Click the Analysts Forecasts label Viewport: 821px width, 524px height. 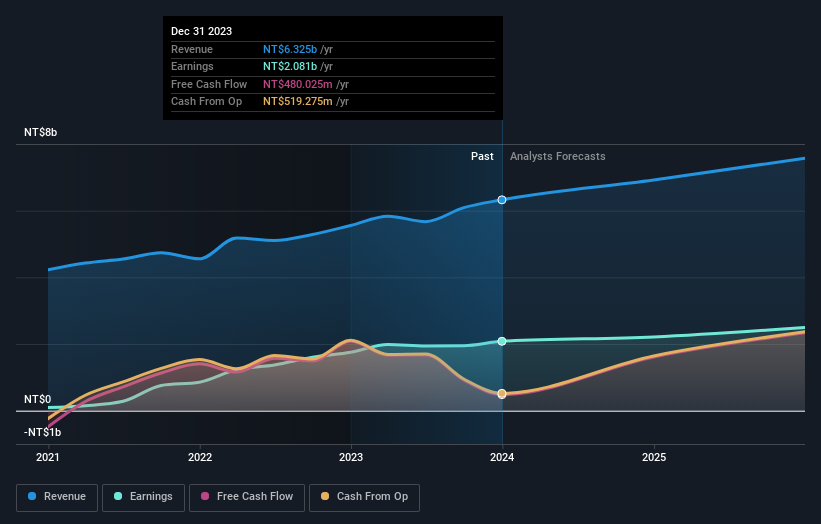(558, 157)
